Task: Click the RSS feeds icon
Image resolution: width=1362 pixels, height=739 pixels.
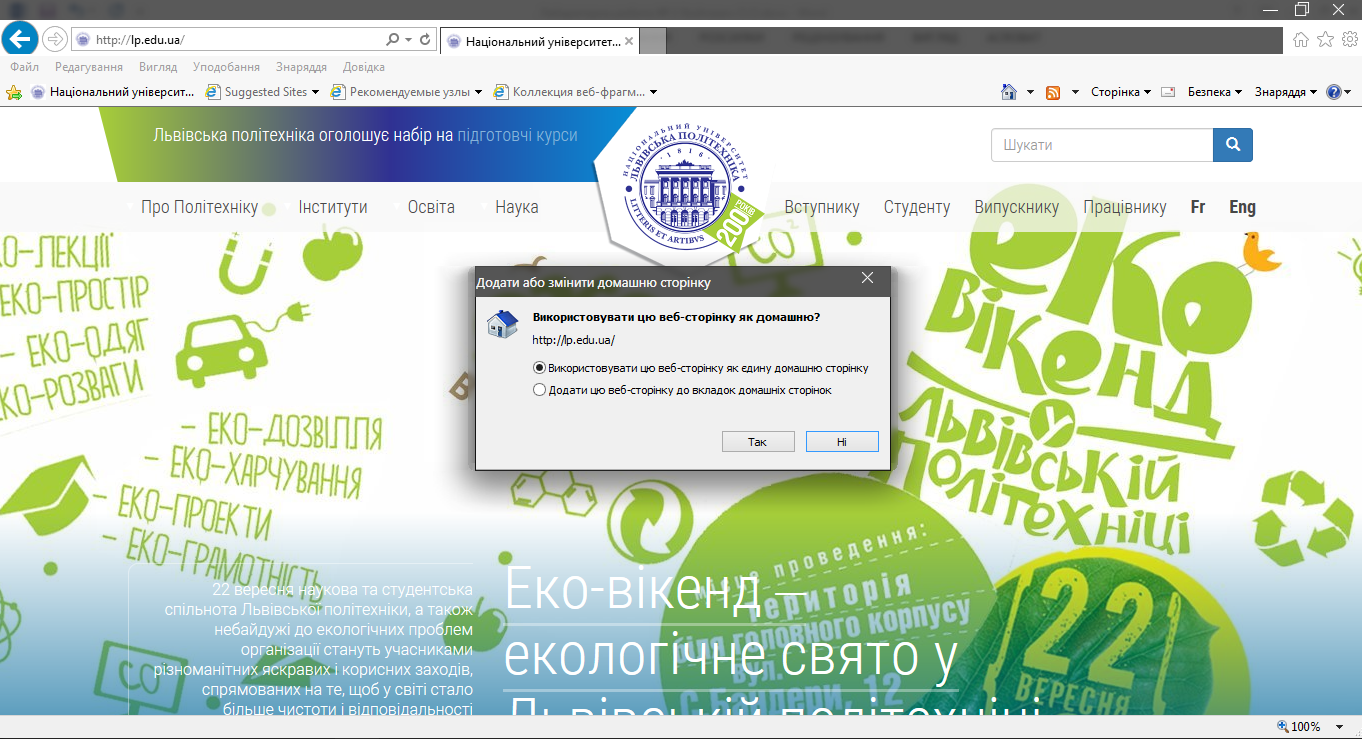Action: pyautogui.click(x=1053, y=92)
